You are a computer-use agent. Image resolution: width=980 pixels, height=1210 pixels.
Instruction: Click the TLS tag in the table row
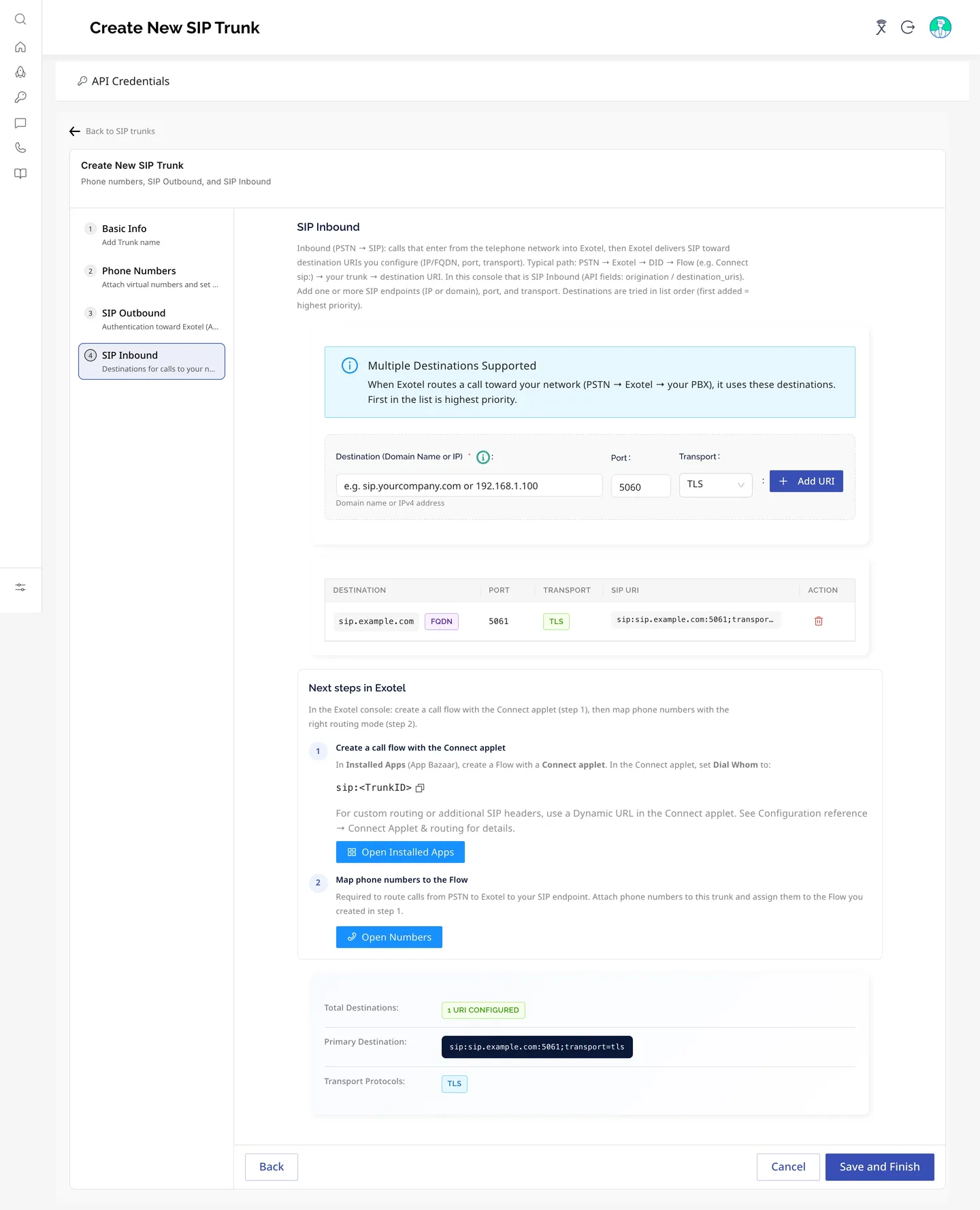coord(556,621)
